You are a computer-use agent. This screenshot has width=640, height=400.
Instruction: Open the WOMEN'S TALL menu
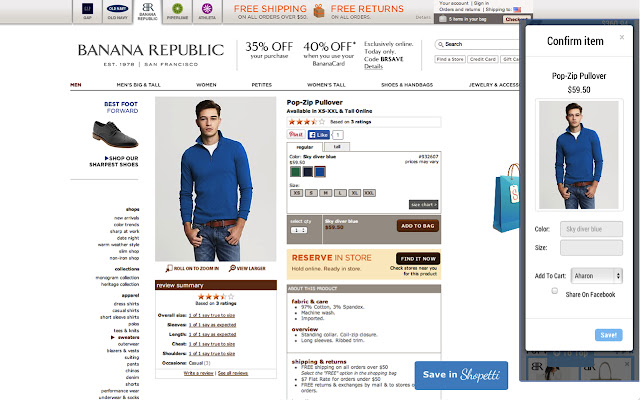click(326, 85)
